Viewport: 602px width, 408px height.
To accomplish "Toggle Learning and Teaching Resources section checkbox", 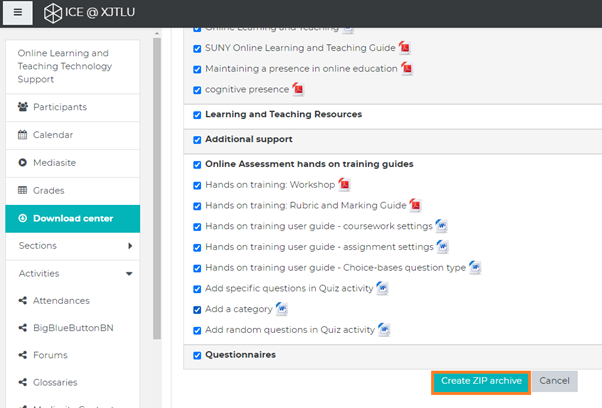I will tap(197, 115).
